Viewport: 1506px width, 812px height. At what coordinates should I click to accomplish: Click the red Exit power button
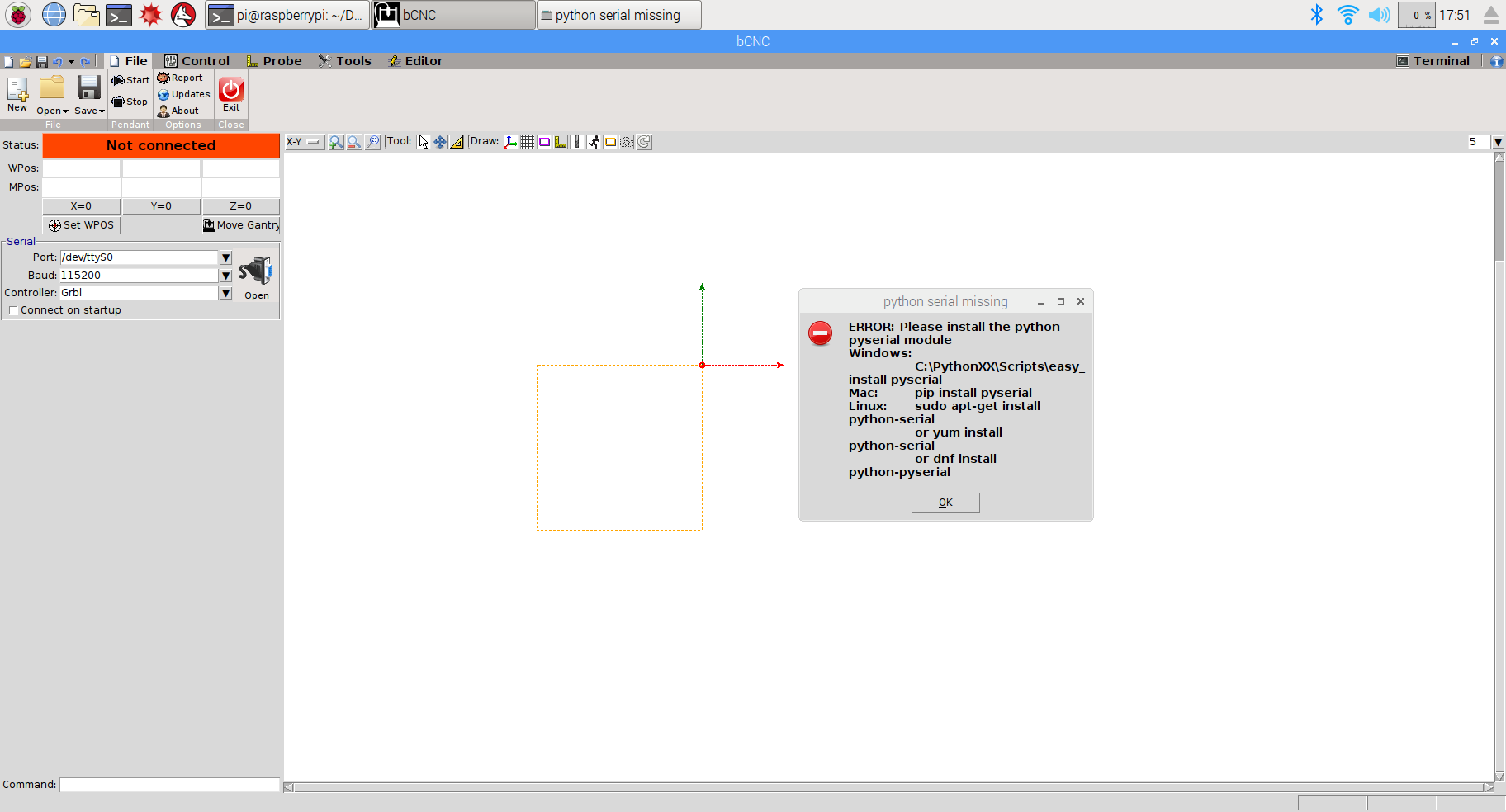pyautogui.click(x=231, y=89)
